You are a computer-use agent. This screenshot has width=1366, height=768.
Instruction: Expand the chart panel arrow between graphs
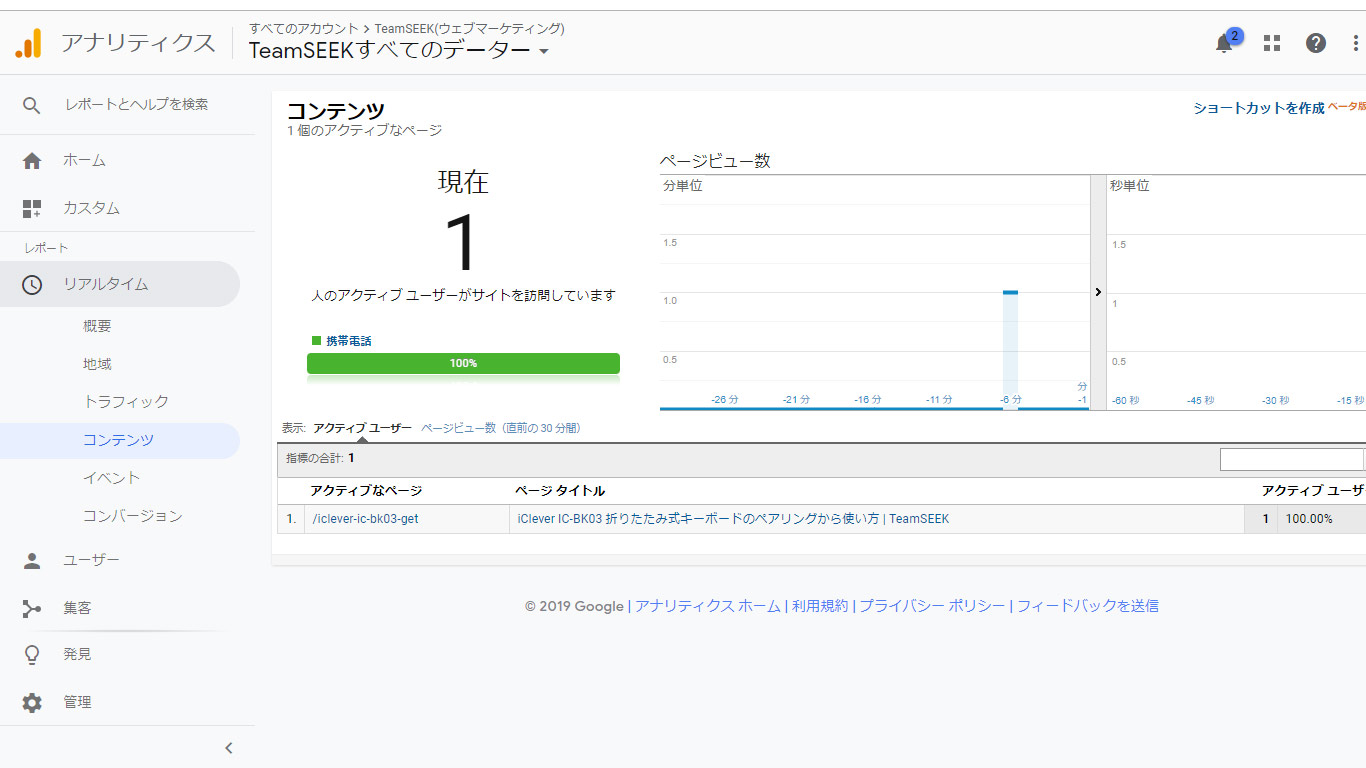point(1098,292)
